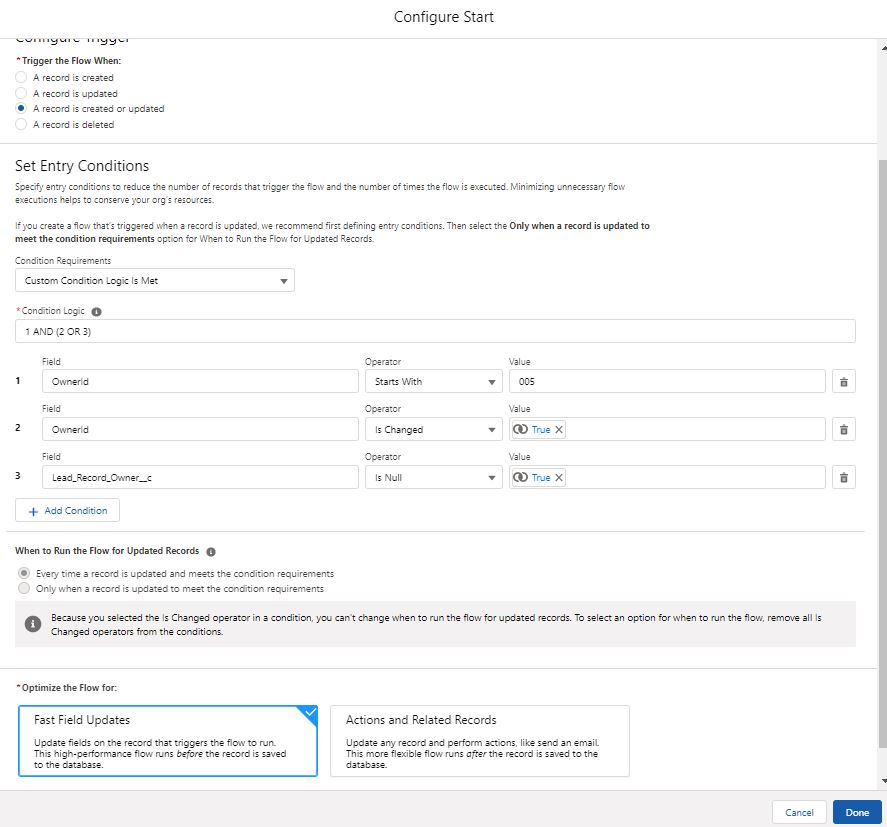Click info icon next to Condition Logic

(96, 312)
